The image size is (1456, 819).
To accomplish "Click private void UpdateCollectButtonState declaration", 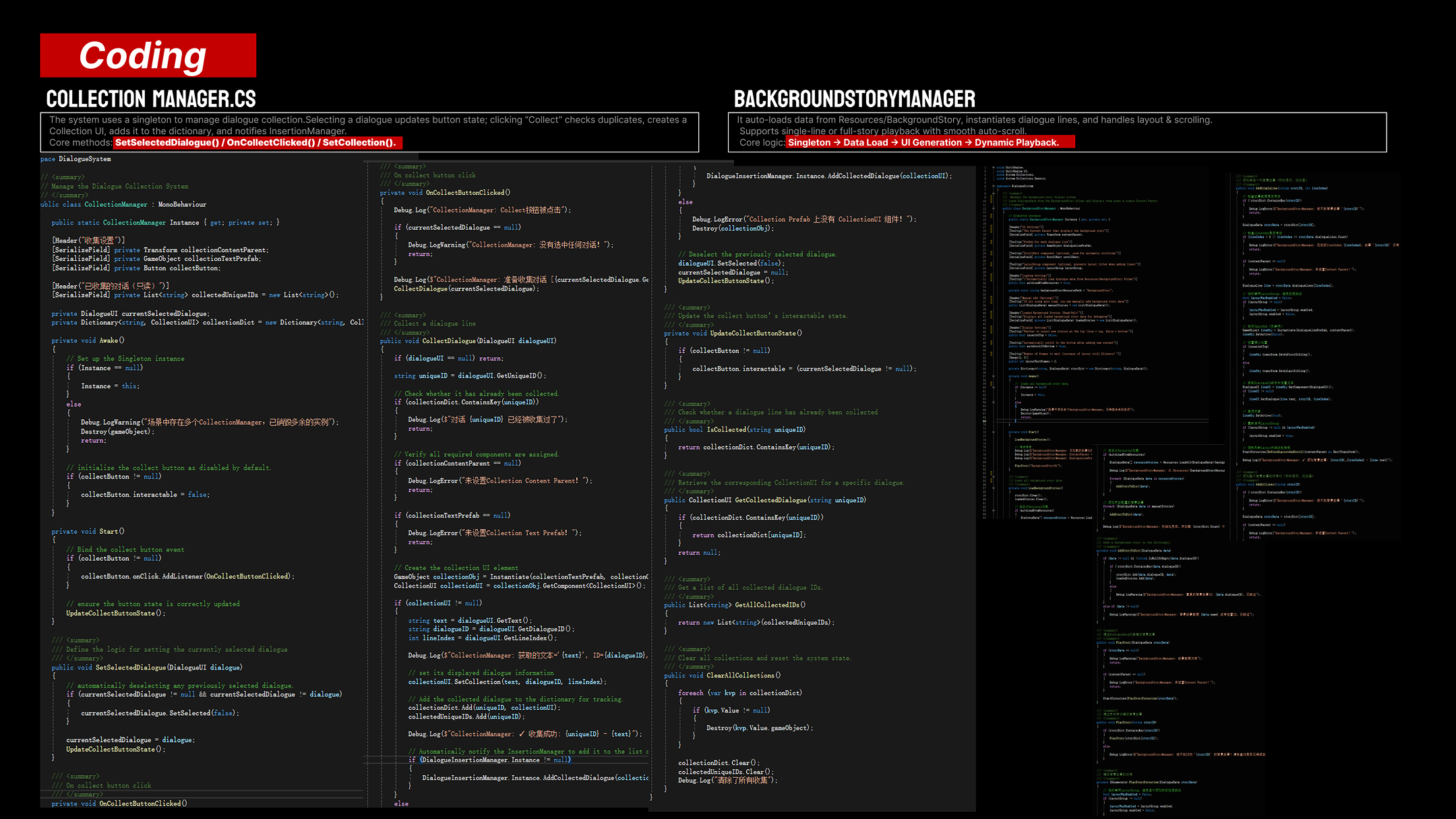I will pyautogui.click(x=733, y=333).
